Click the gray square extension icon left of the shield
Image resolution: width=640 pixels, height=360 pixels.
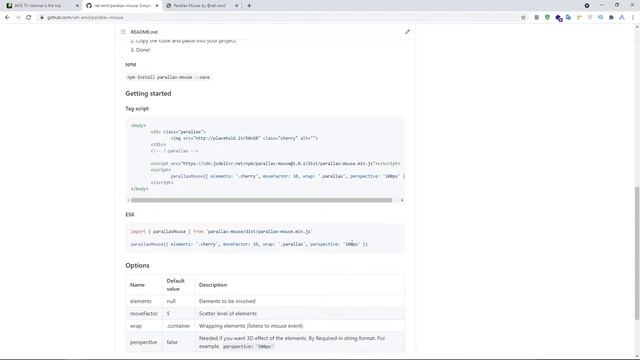[537, 18]
